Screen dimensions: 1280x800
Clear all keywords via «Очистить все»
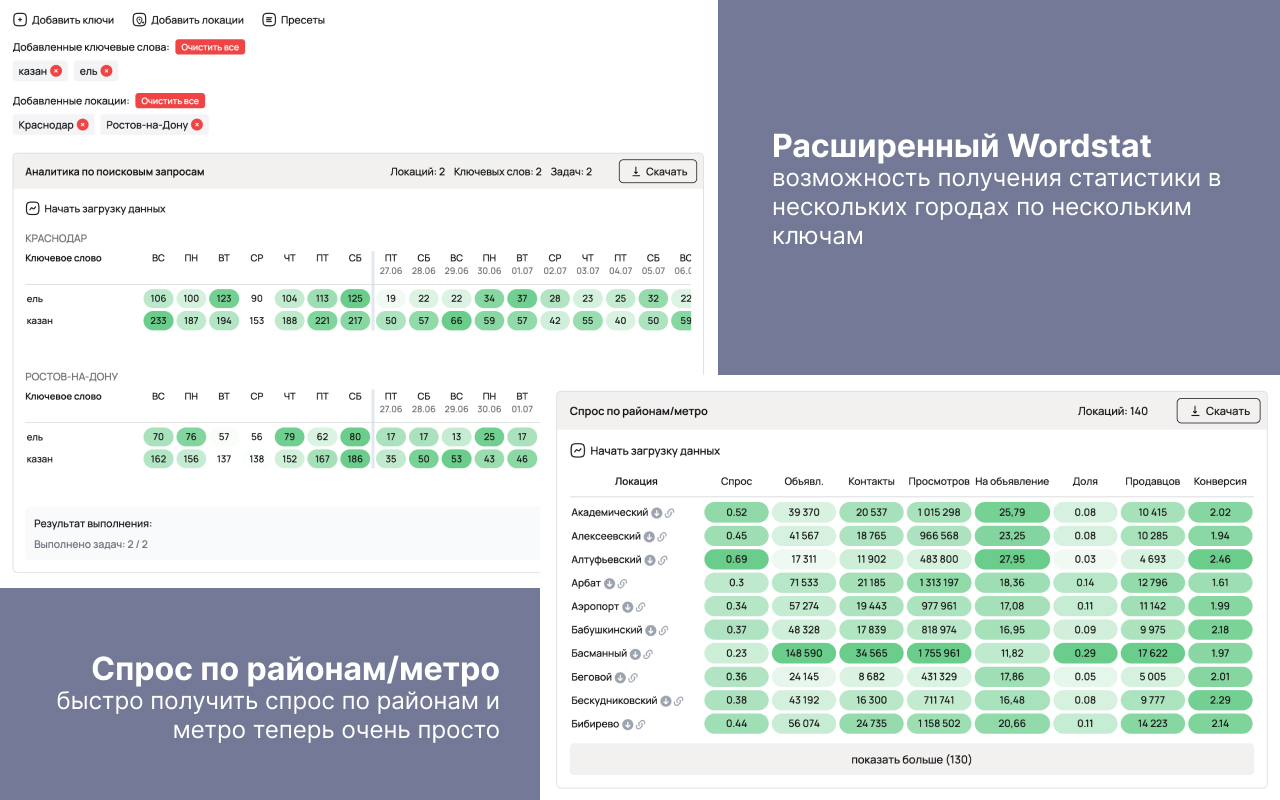210,47
